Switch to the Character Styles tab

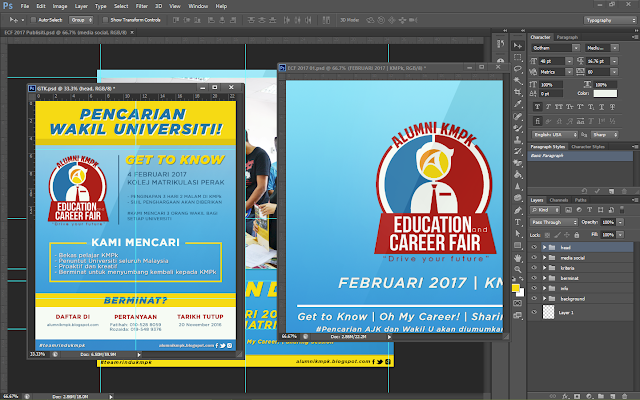[588, 147]
